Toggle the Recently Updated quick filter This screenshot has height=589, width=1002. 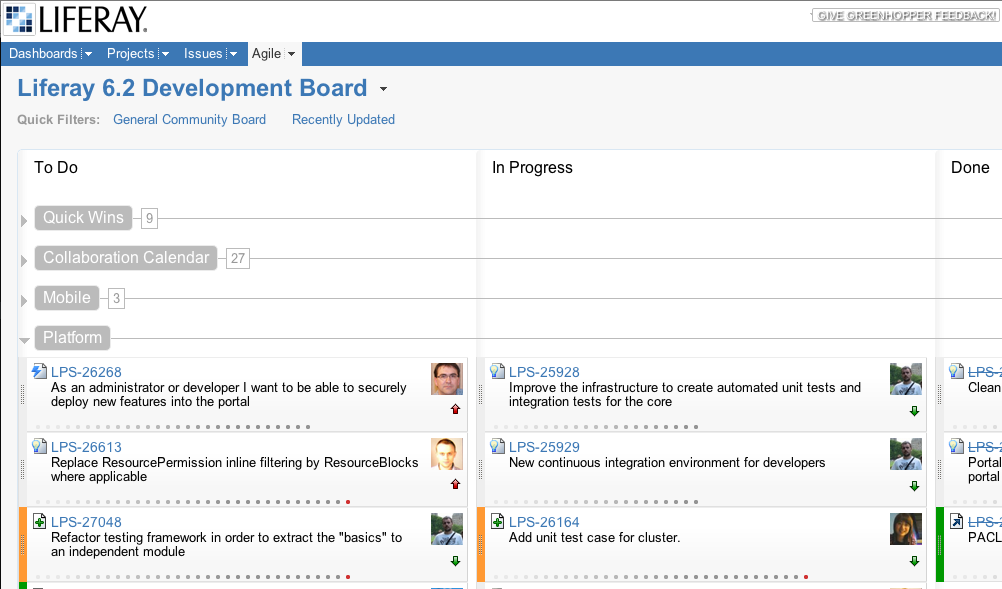(x=343, y=119)
